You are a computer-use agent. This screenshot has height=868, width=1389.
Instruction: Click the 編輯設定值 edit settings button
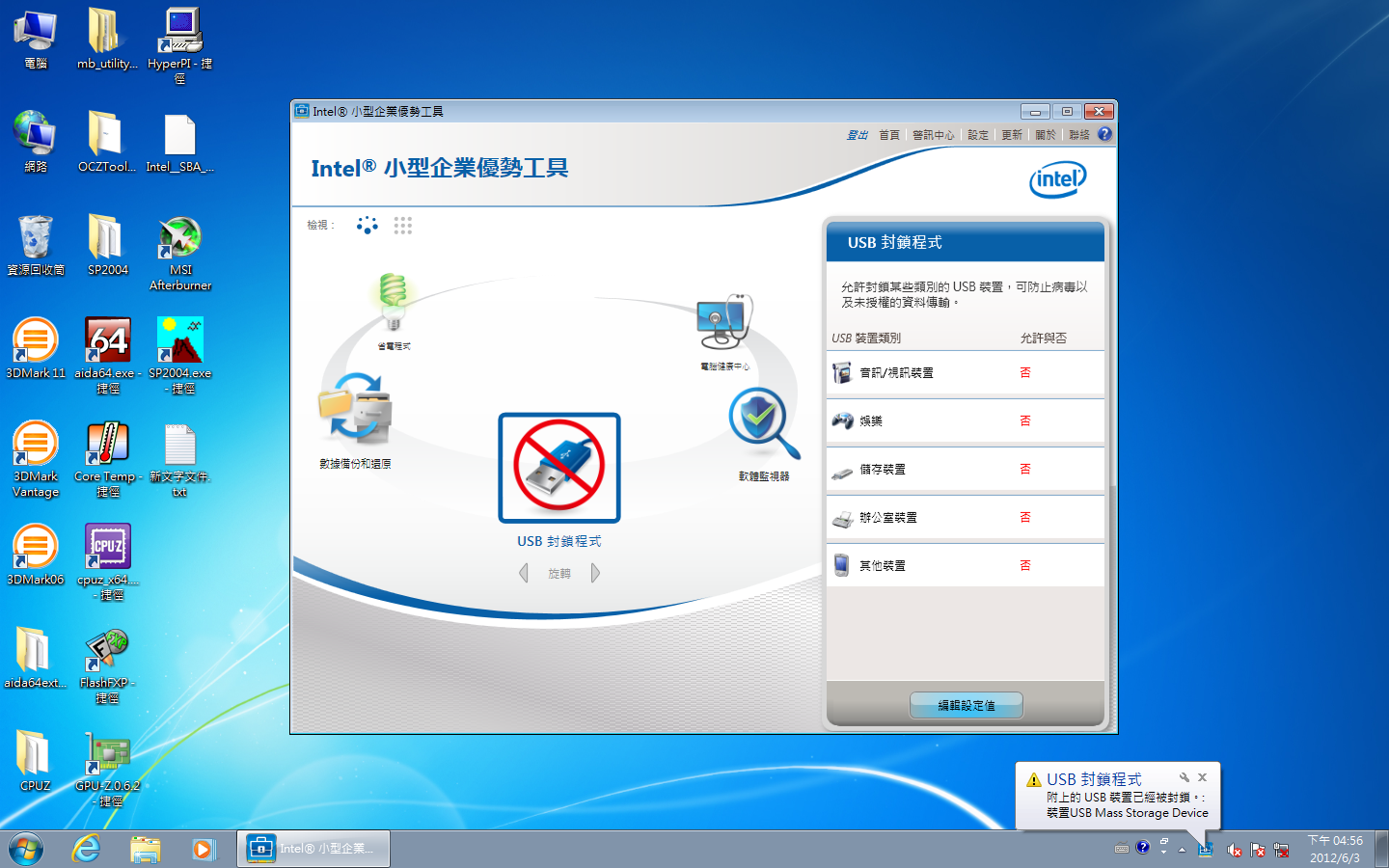coord(967,705)
